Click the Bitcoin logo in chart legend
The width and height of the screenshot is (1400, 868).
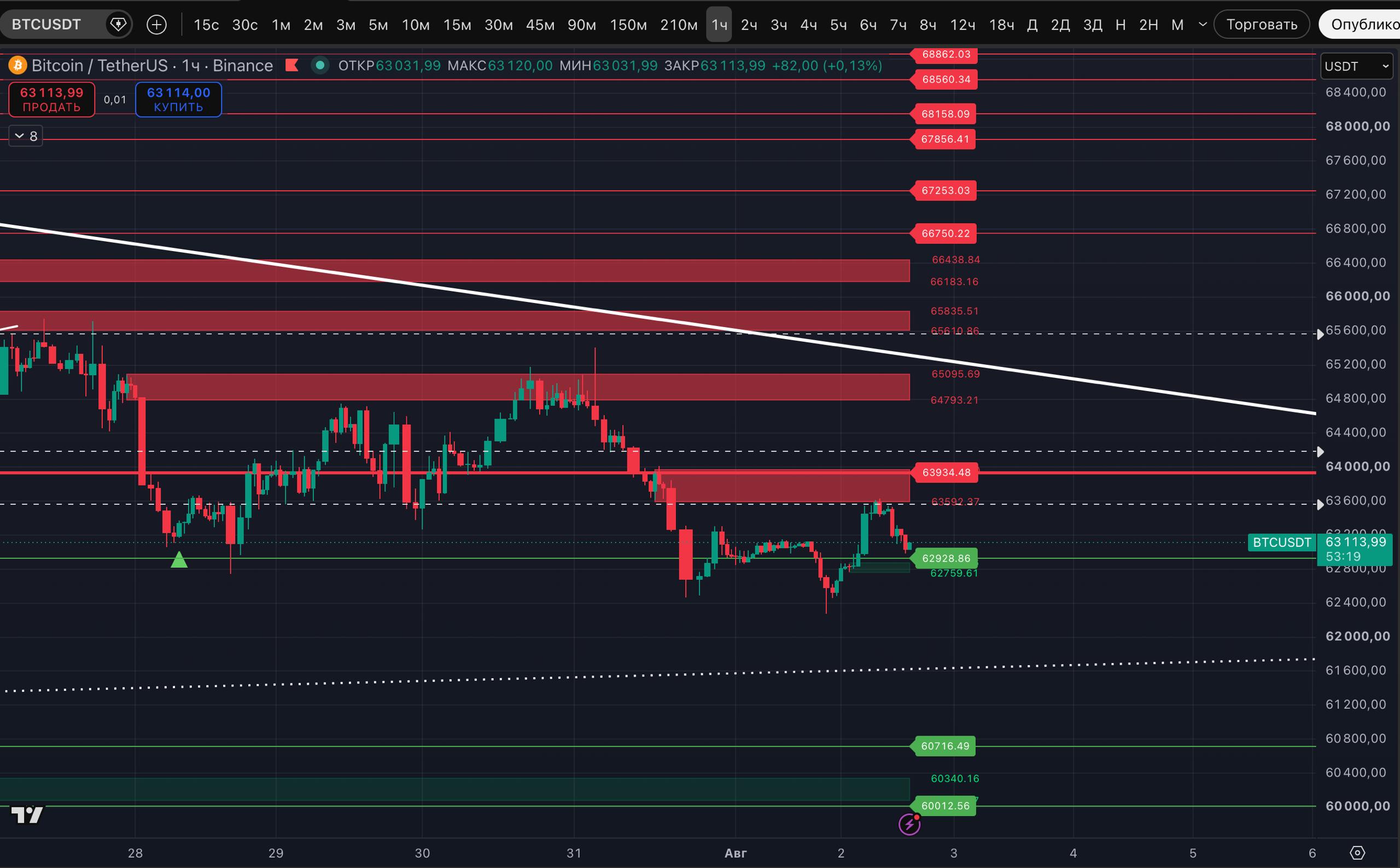coord(17,66)
